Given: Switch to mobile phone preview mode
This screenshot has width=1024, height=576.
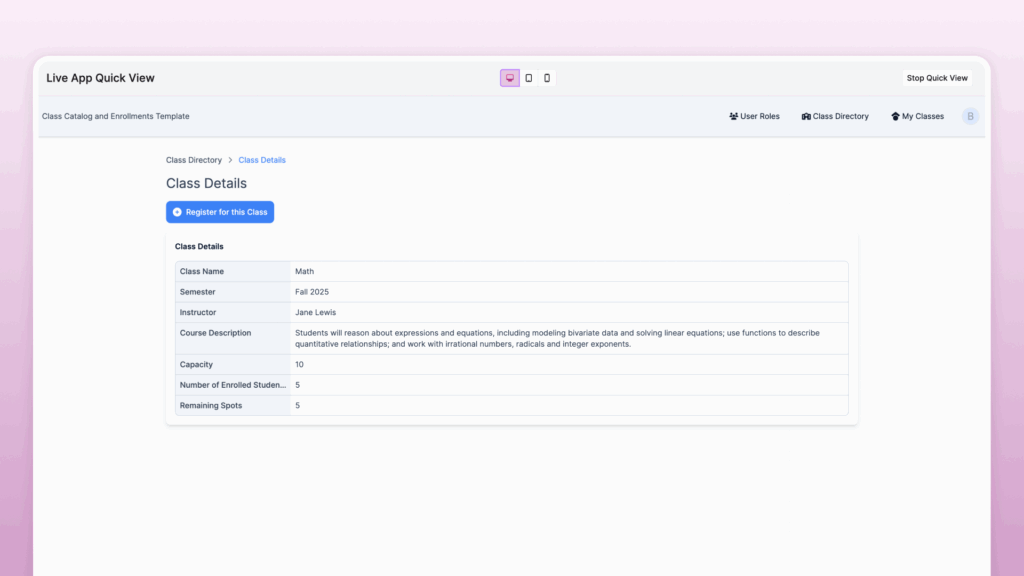Looking at the screenshot, I should pyautogui.click(x=547, y=78).
